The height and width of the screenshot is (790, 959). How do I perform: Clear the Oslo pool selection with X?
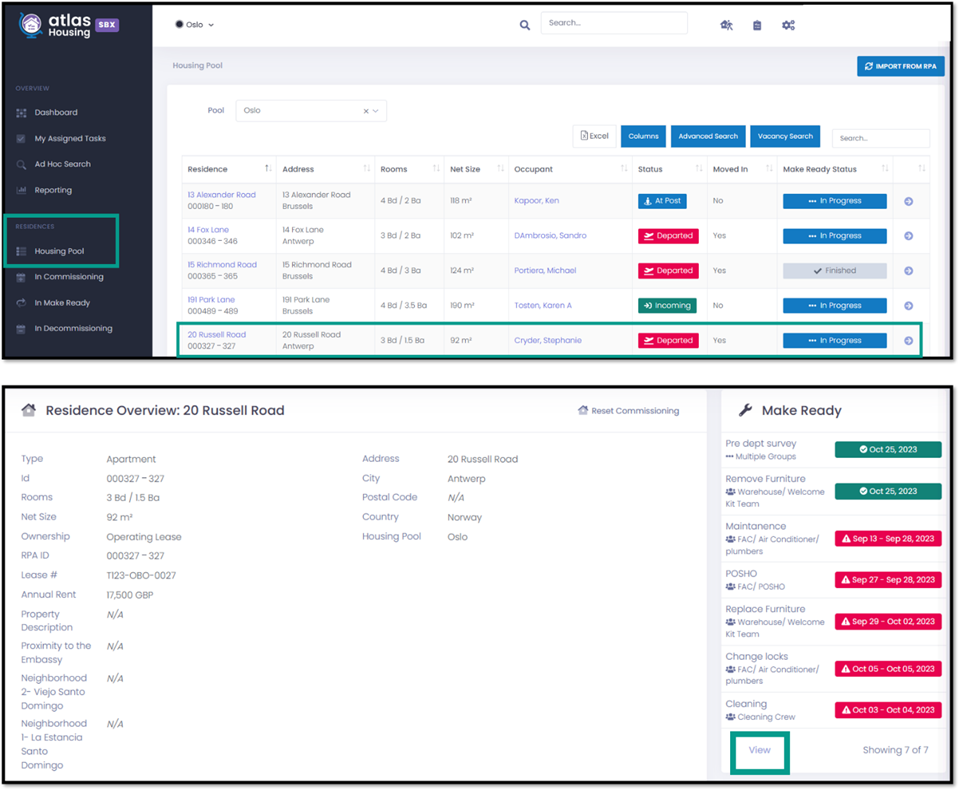(x=366, y=111)
